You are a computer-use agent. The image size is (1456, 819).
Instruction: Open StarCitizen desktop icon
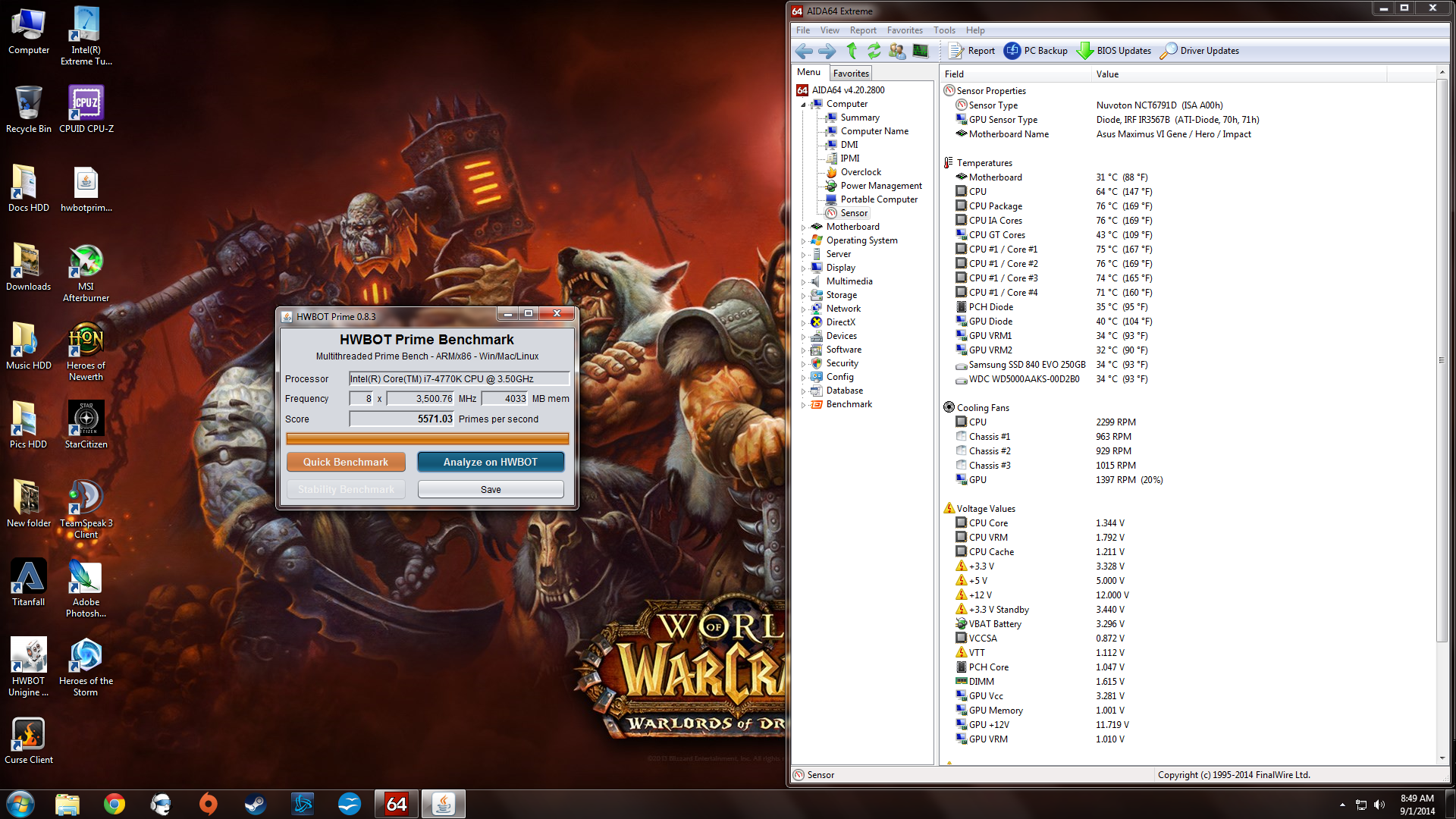tap(86, 425)
